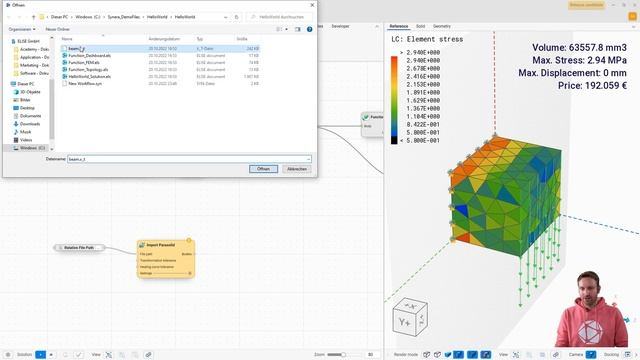Image resolution: width=640 pixels, height=360 pixels.
Task: Open the help icon in the file dialog
Action: [x=309, y=29]
